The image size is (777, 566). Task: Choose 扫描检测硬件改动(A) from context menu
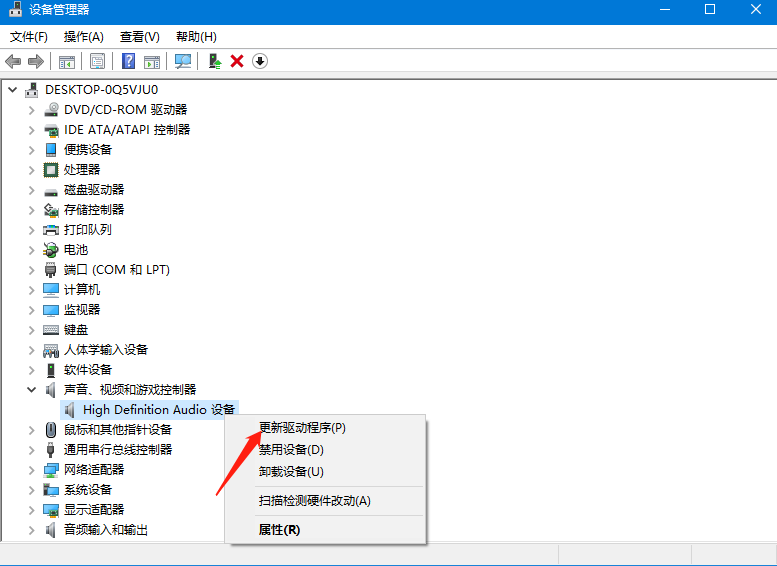tap(325, 501)
